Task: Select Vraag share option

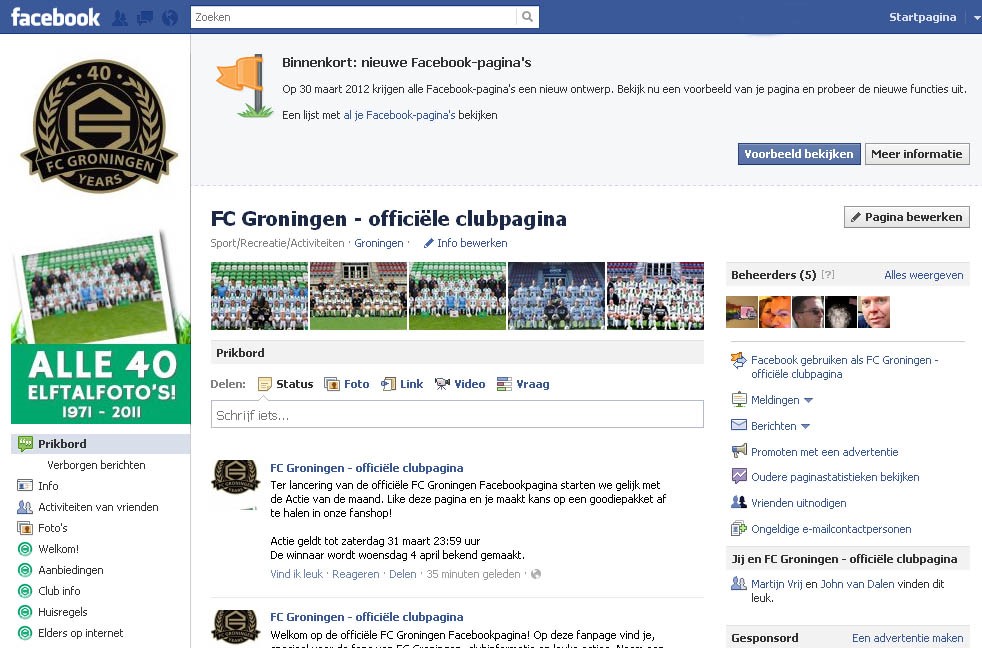Action: [523, 384]
